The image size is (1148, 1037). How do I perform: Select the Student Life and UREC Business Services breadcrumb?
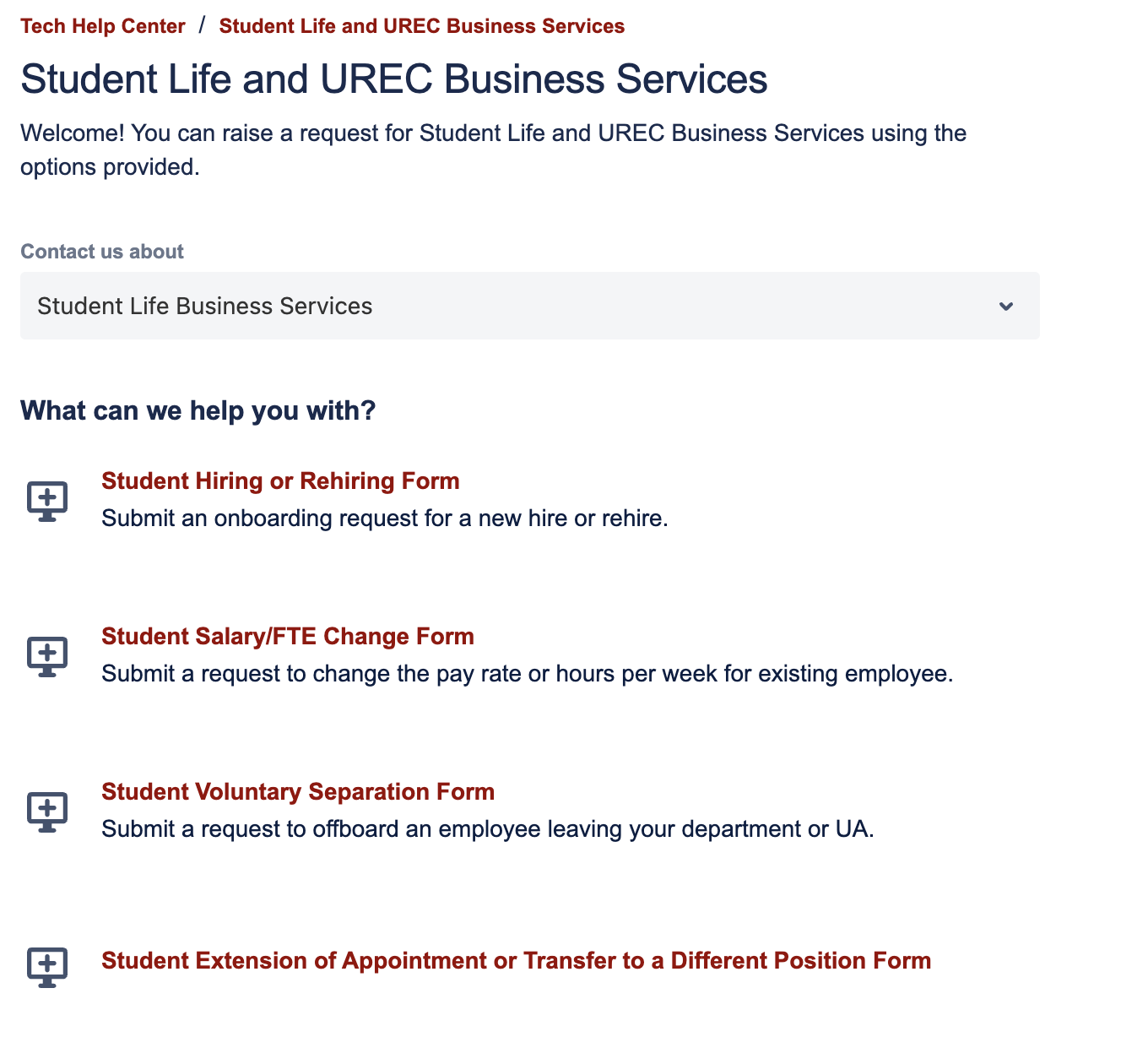421,25
